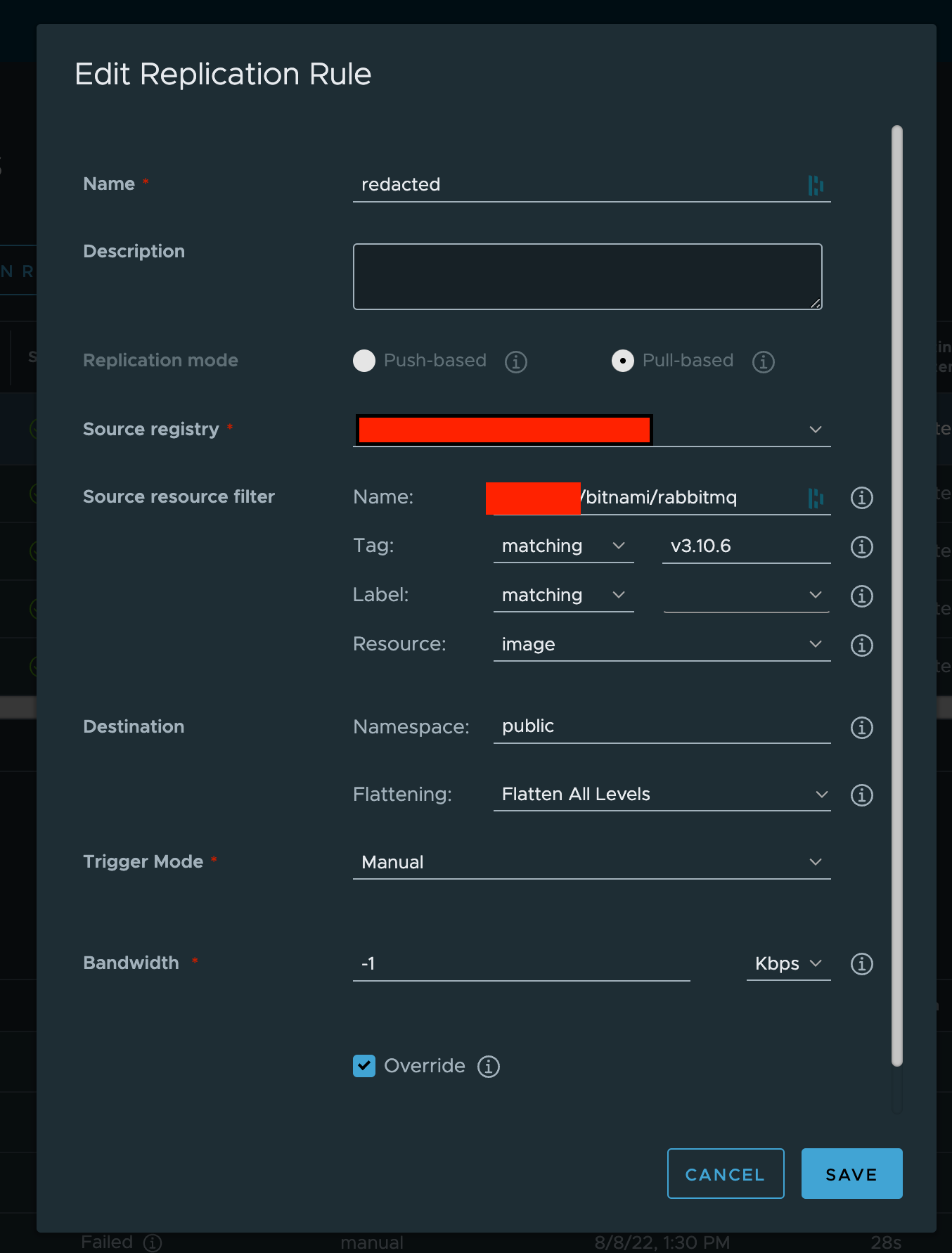Click the password manager icon in Name field
This screenshot has width=952, height=1253.
816,185
